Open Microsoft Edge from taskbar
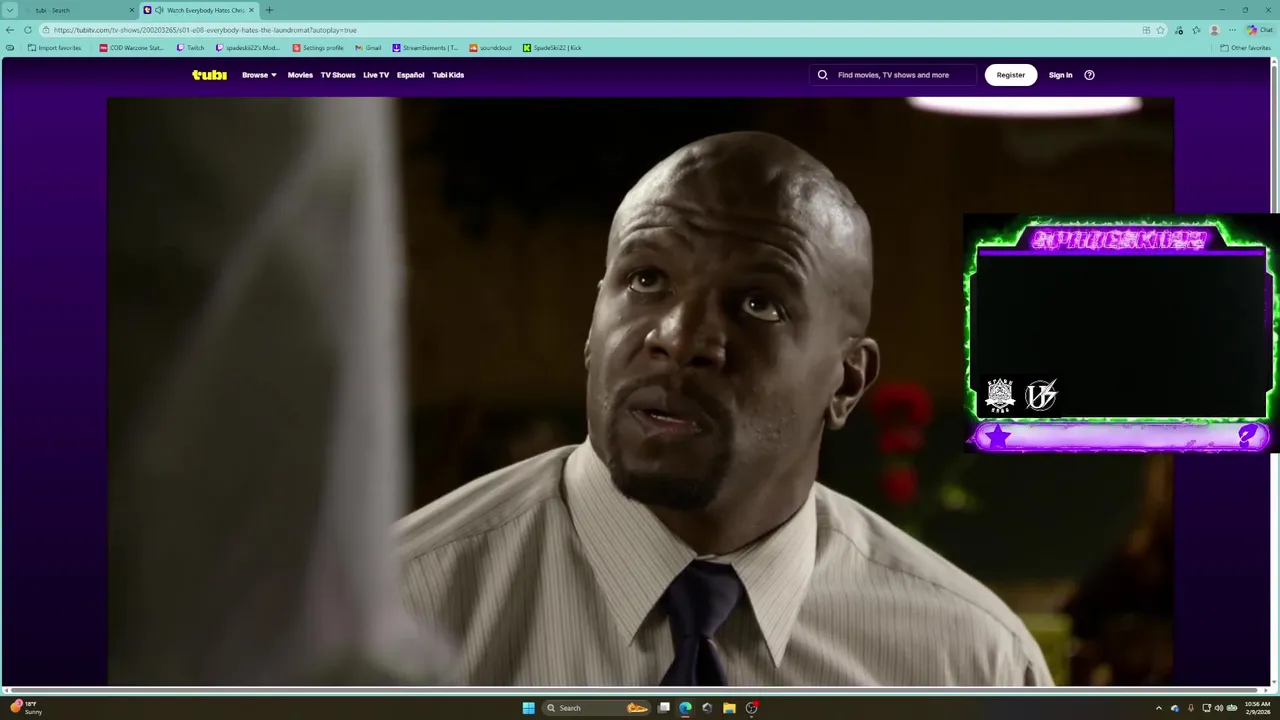1280x720 pixels. click(x=685, y=708)
